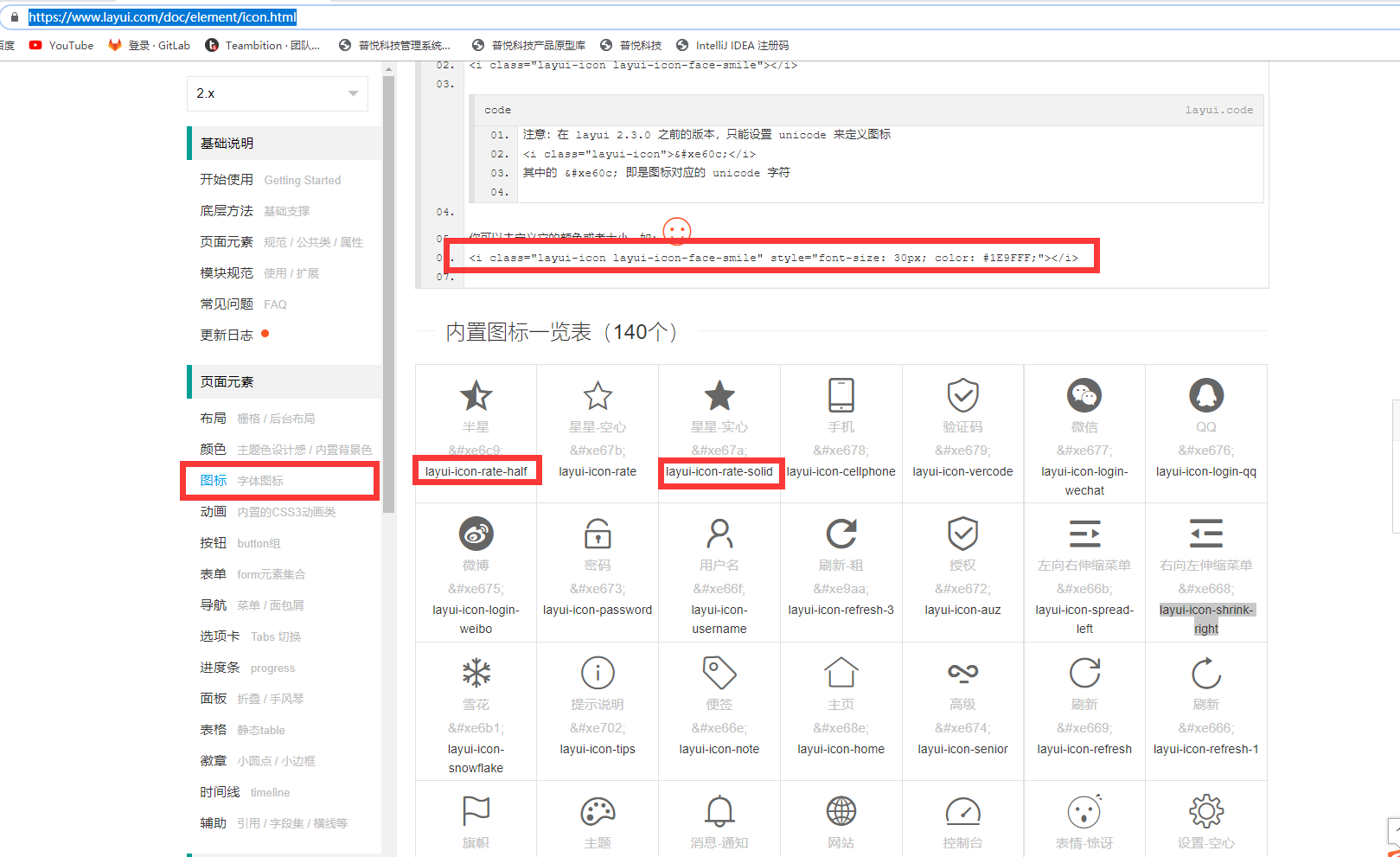Viewport: 1400px width, 857px height.
Task: Open the 更新日志 changelog link
Action: point(227,335)
